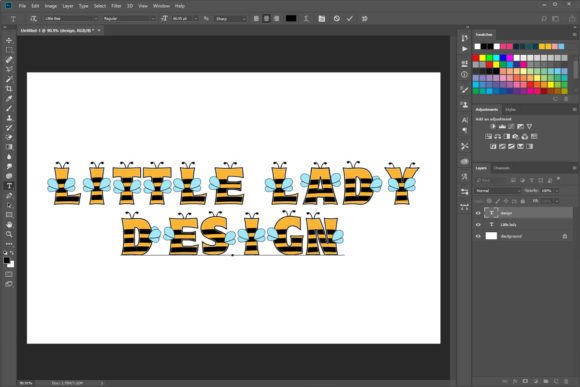Open the font size dropdown

click(196, 18)
